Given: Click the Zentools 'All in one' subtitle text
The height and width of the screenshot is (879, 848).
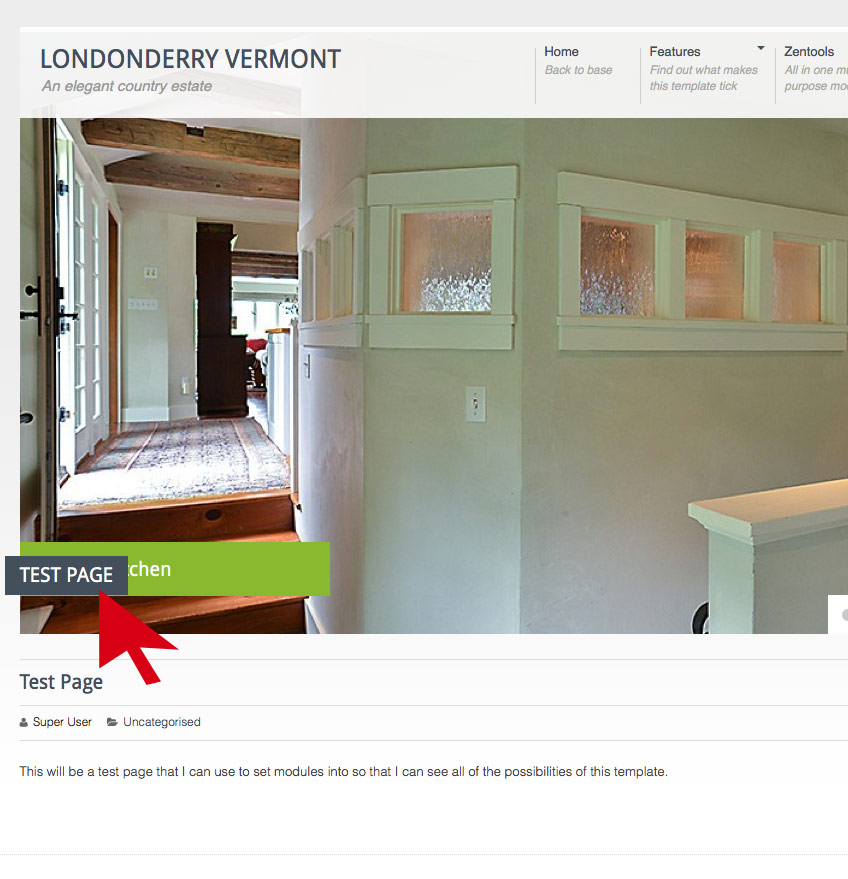Looking at the screenshot, I should pos(815,78).
